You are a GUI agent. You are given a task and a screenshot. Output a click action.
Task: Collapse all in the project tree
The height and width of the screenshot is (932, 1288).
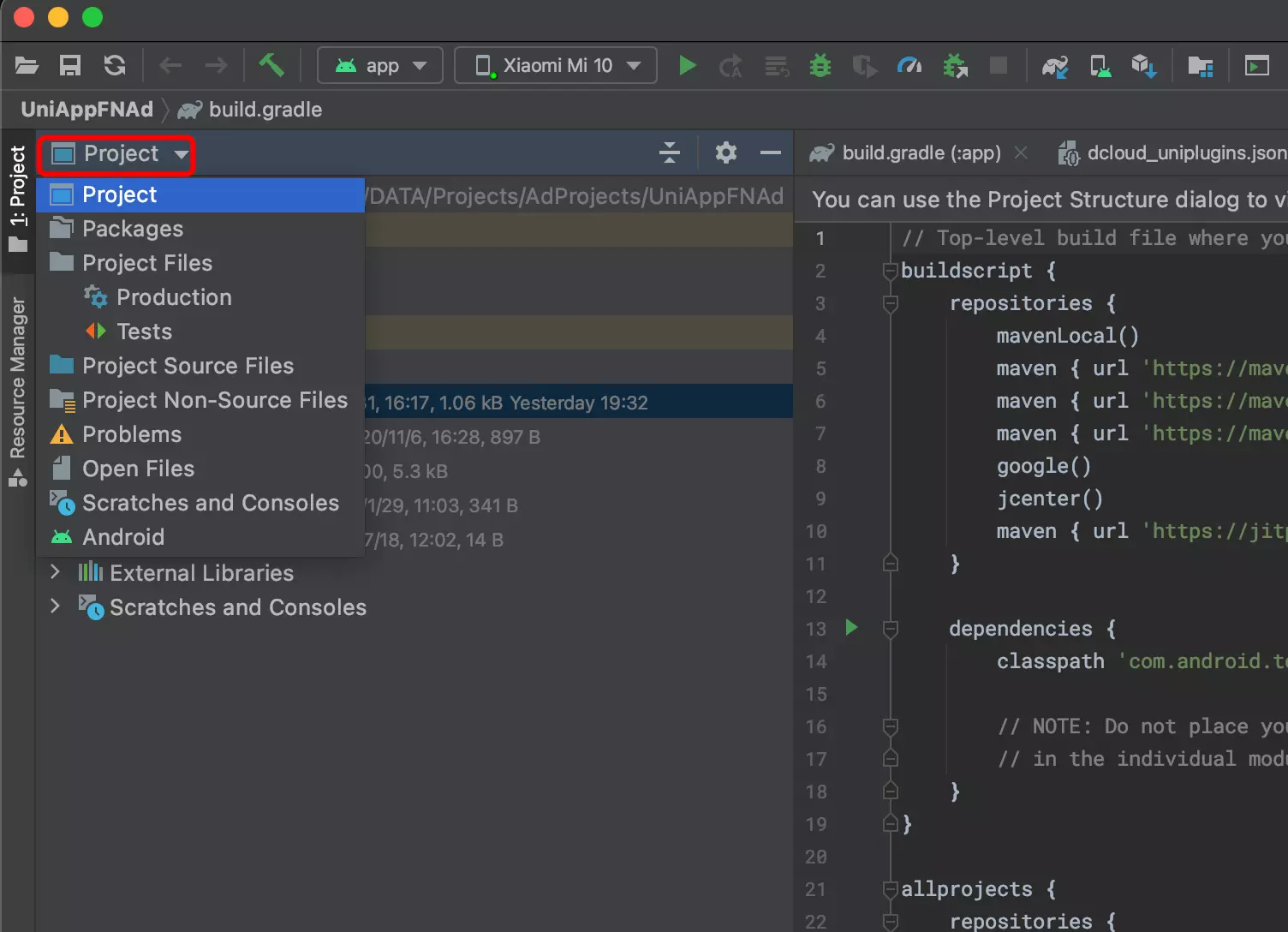pos(670,153)
